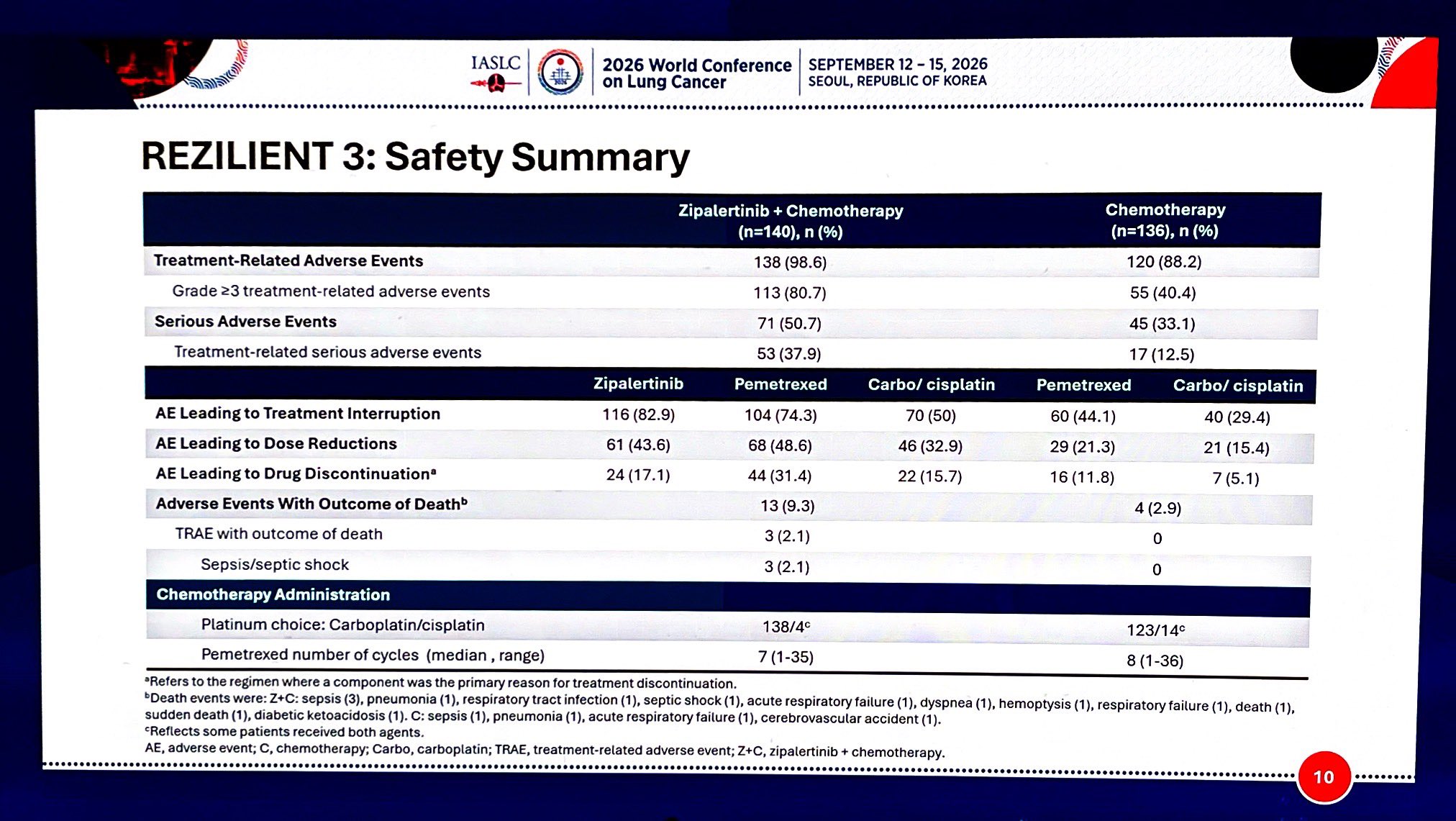Viewport: 1456px width, 821px height.
Task: Click the value 24 (17.1)
Action: click(638, 476)
